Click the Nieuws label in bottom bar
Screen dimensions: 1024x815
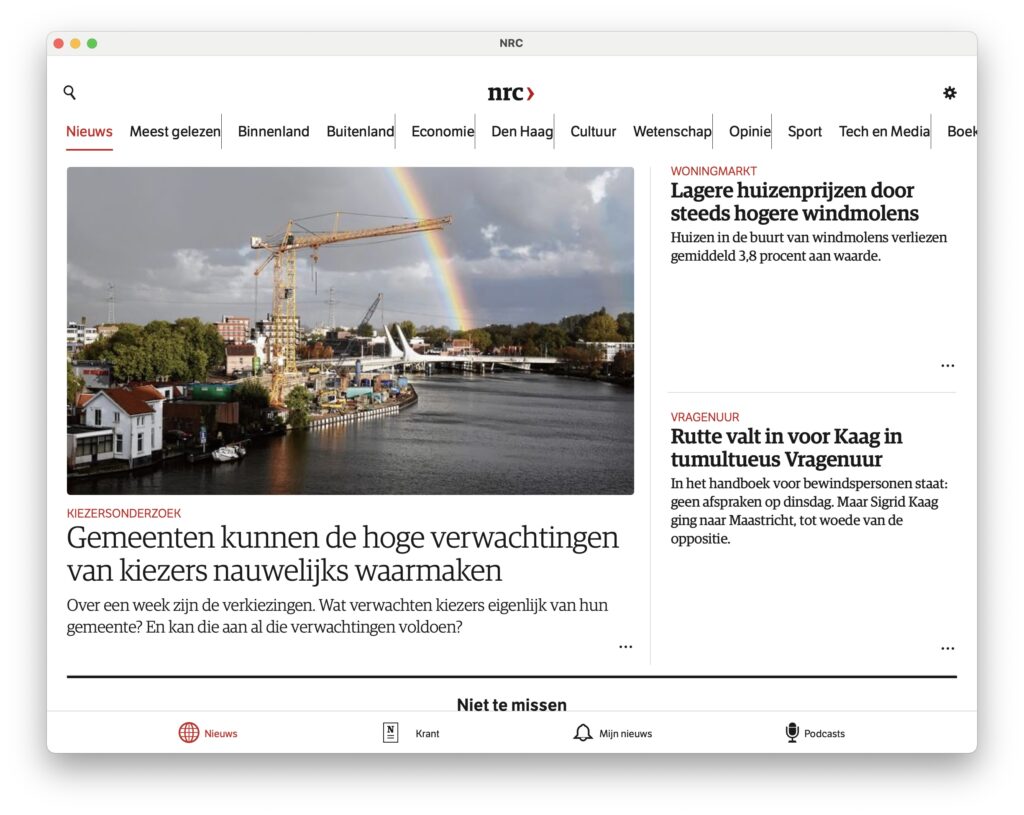221,733
